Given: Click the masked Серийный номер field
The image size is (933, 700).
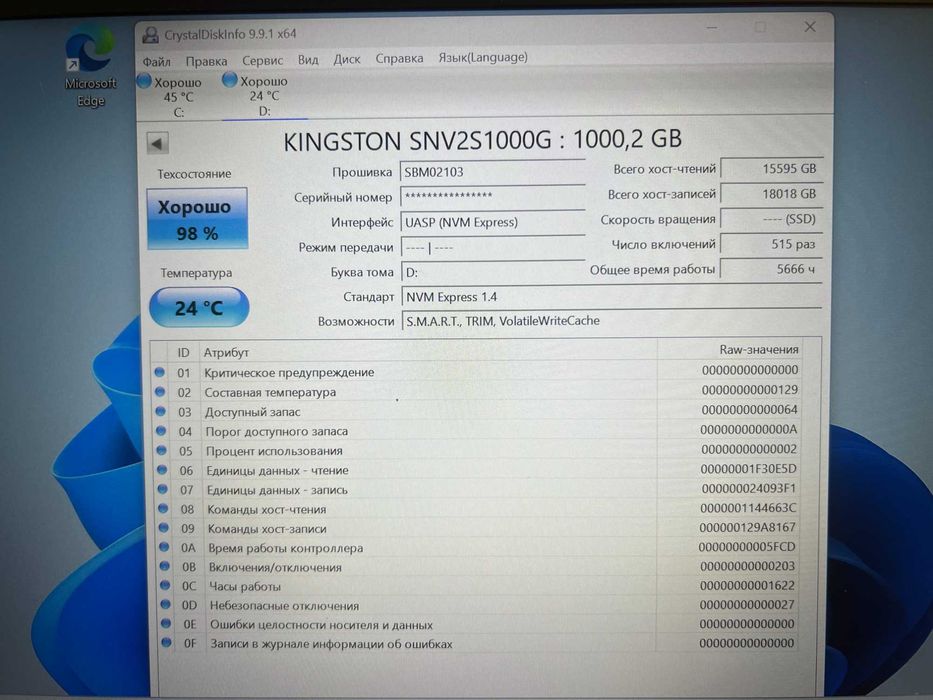Looking at the screenshot, I should (493, 196).
